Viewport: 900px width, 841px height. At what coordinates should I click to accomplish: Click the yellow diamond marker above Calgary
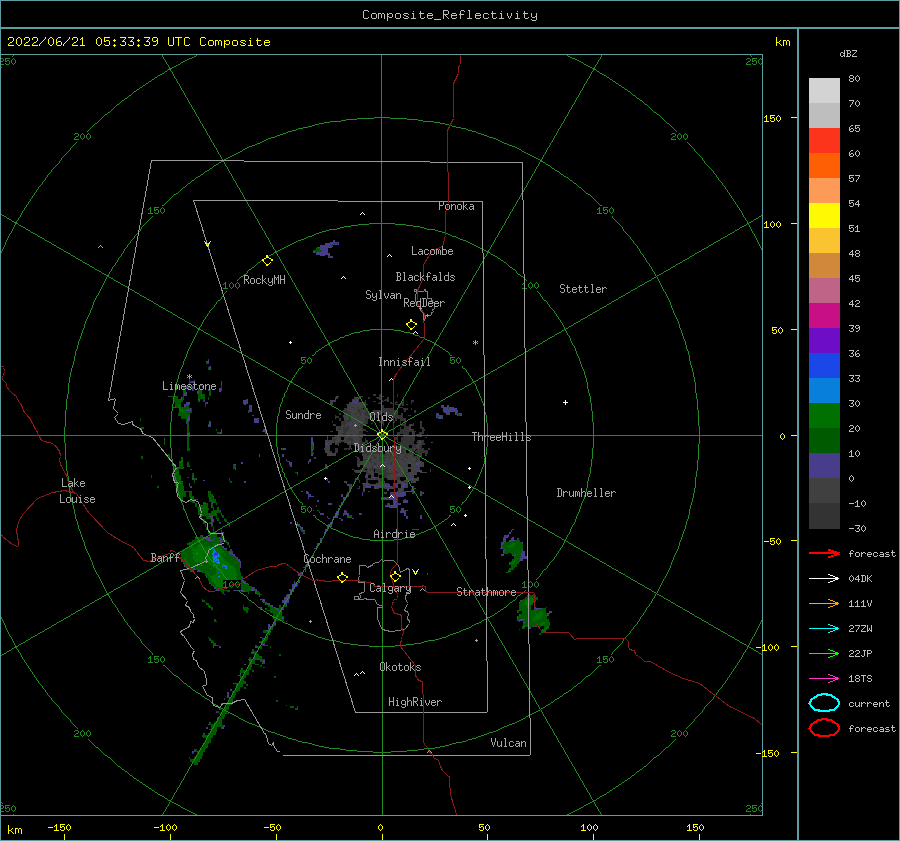395,576
